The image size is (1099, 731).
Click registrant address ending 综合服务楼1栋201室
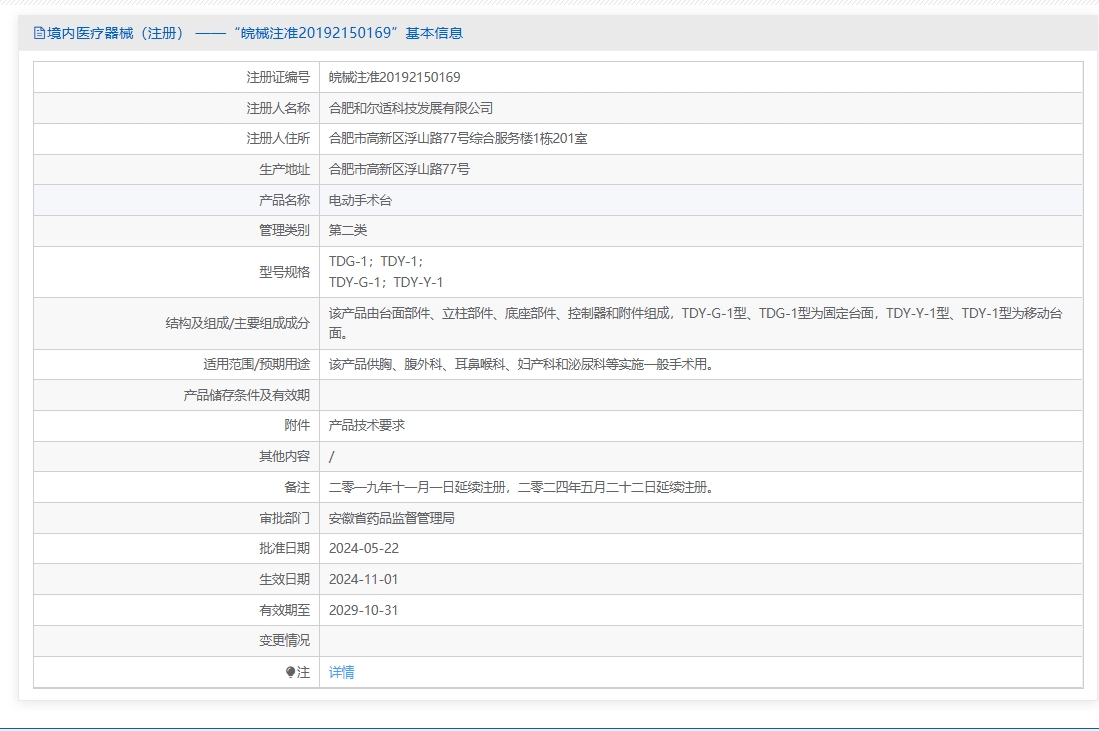click(458, 139)
